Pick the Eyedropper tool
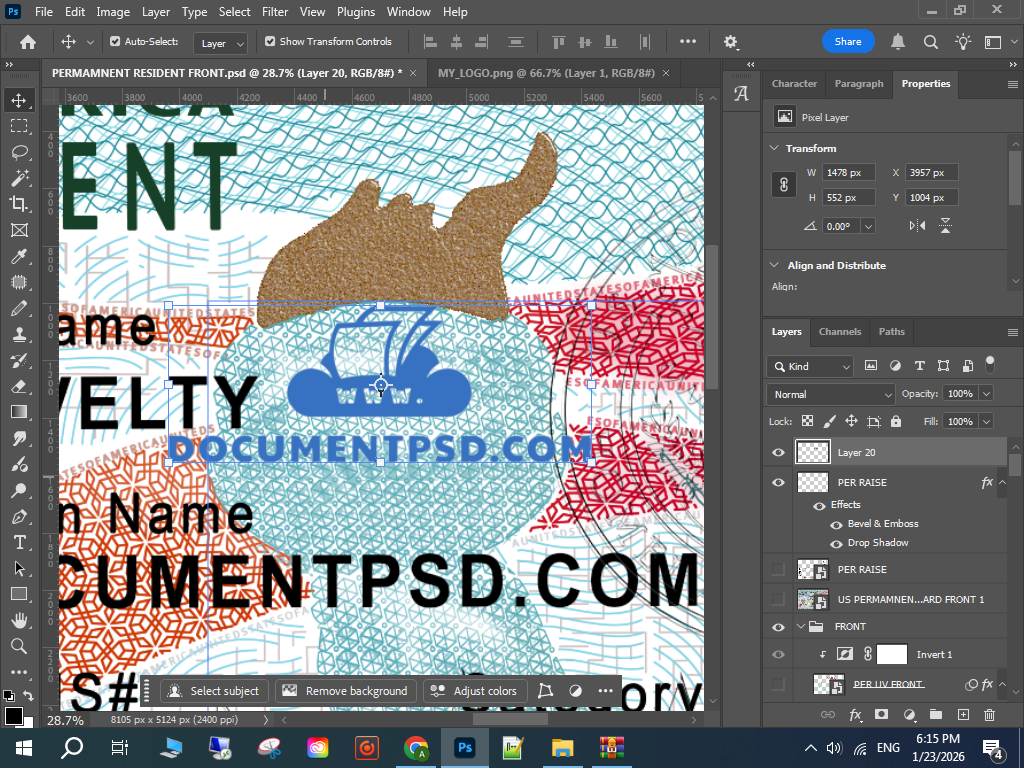 point(19,256)
